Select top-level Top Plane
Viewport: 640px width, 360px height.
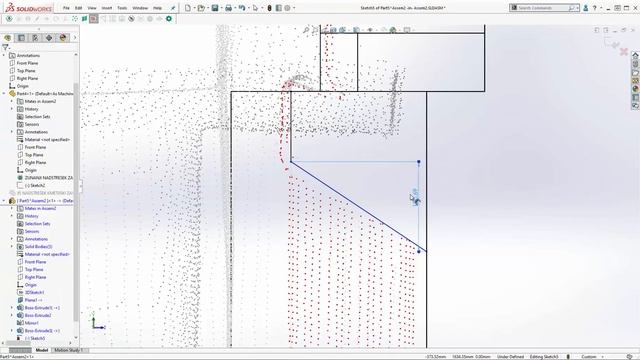pos(26,71)
